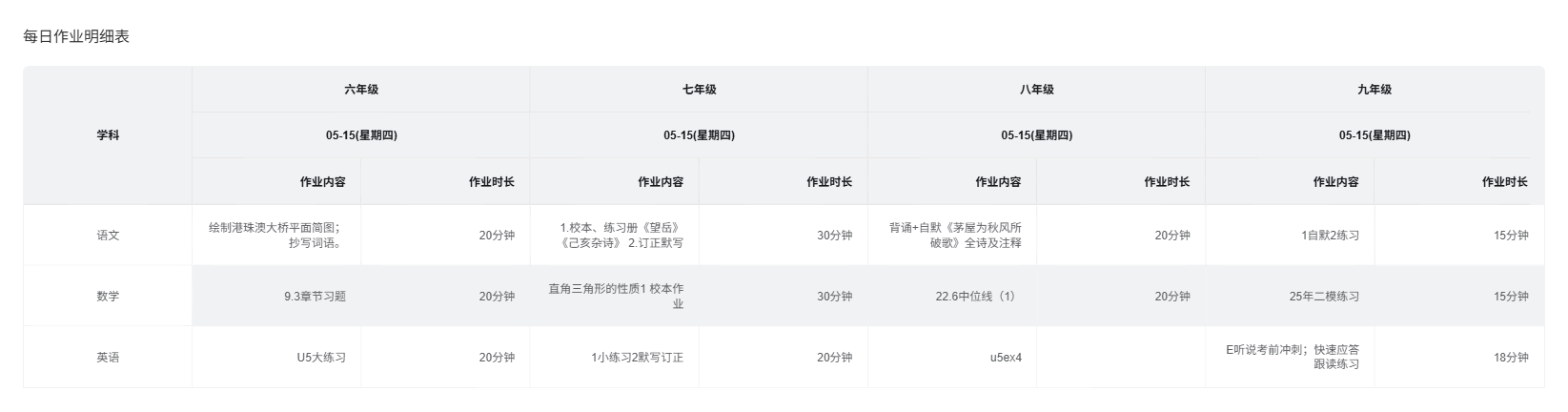Click the 《茅屋为秋风所破歌》 homework cell

point(951,235)
